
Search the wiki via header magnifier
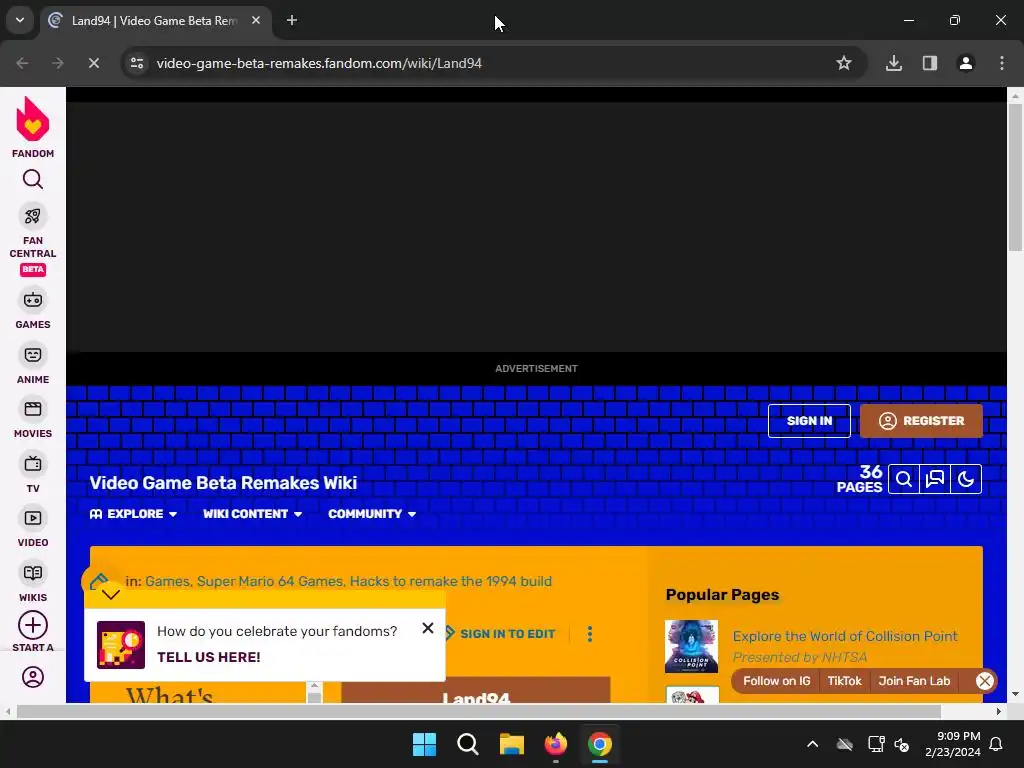coord(904,479)
